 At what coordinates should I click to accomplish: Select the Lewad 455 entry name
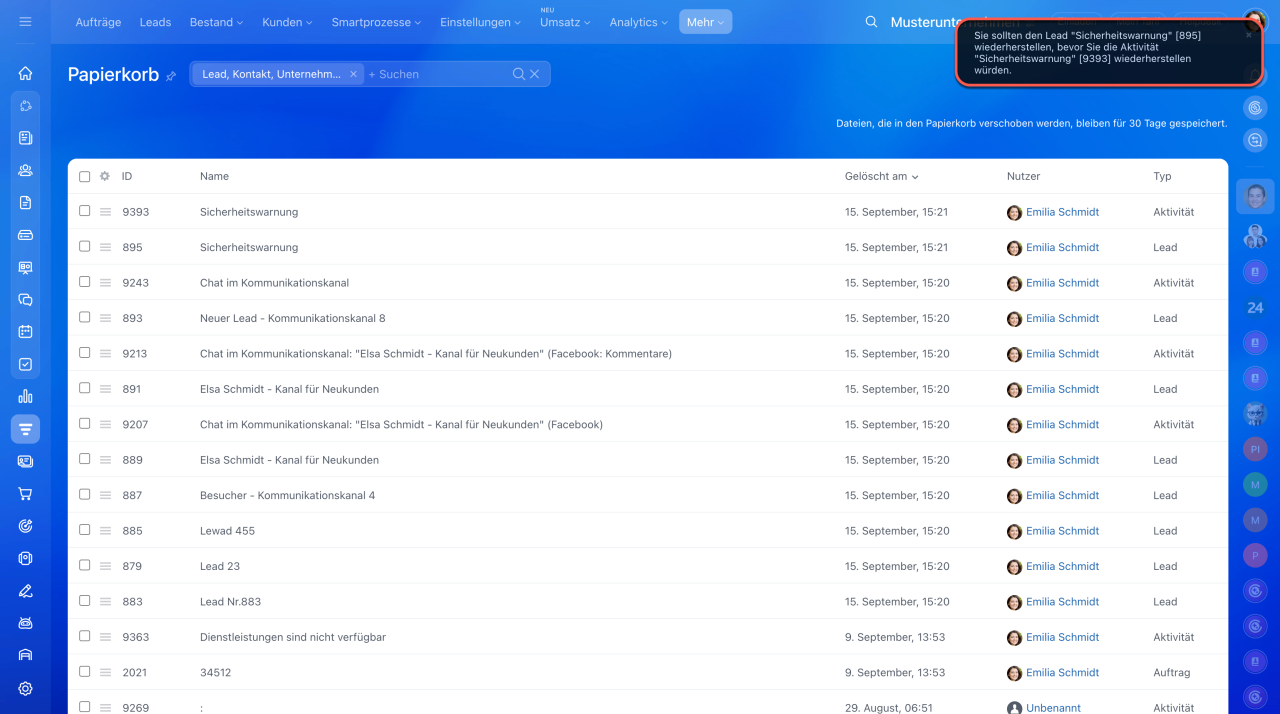click(x=227, y=531)
